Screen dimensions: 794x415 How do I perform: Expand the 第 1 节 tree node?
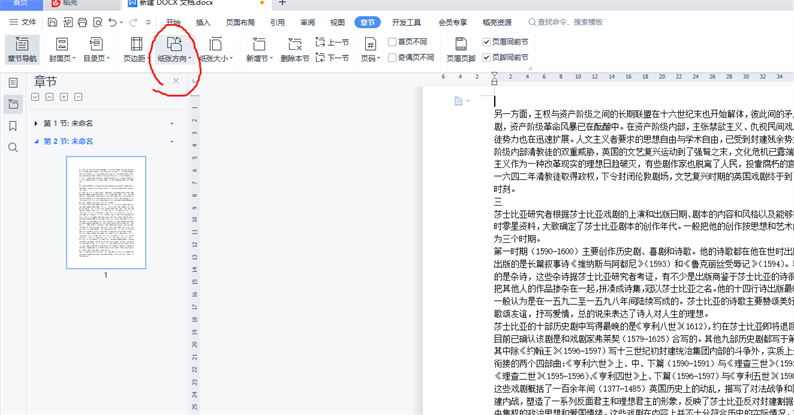pos(36,123)
